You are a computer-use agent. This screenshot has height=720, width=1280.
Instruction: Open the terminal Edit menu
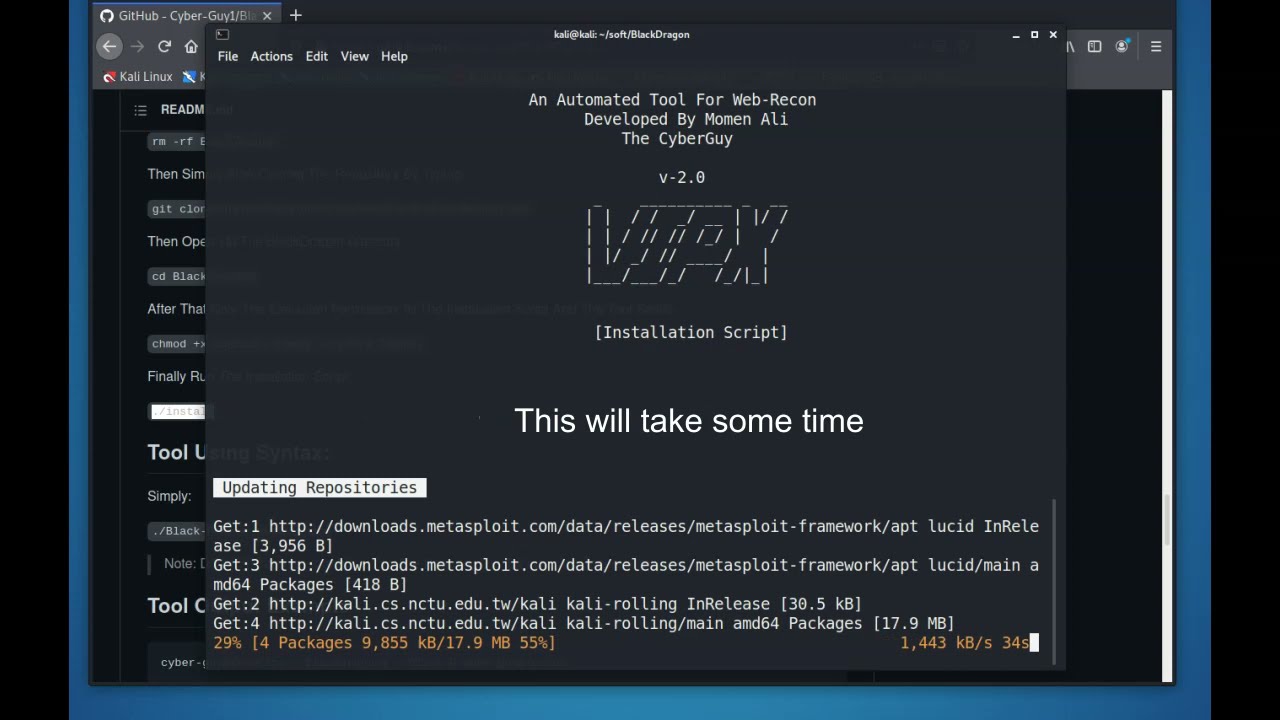coord(316,56)
